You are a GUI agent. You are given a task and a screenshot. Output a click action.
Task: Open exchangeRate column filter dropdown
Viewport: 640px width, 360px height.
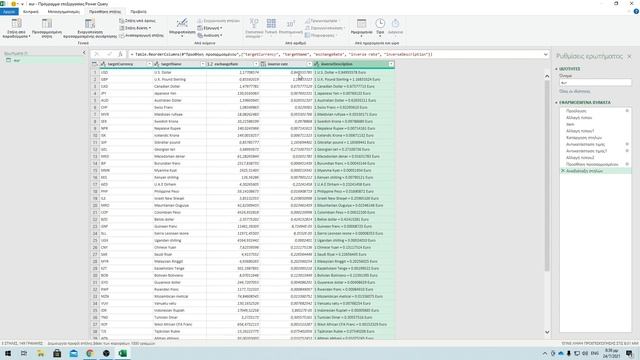[x=256, y=64]
